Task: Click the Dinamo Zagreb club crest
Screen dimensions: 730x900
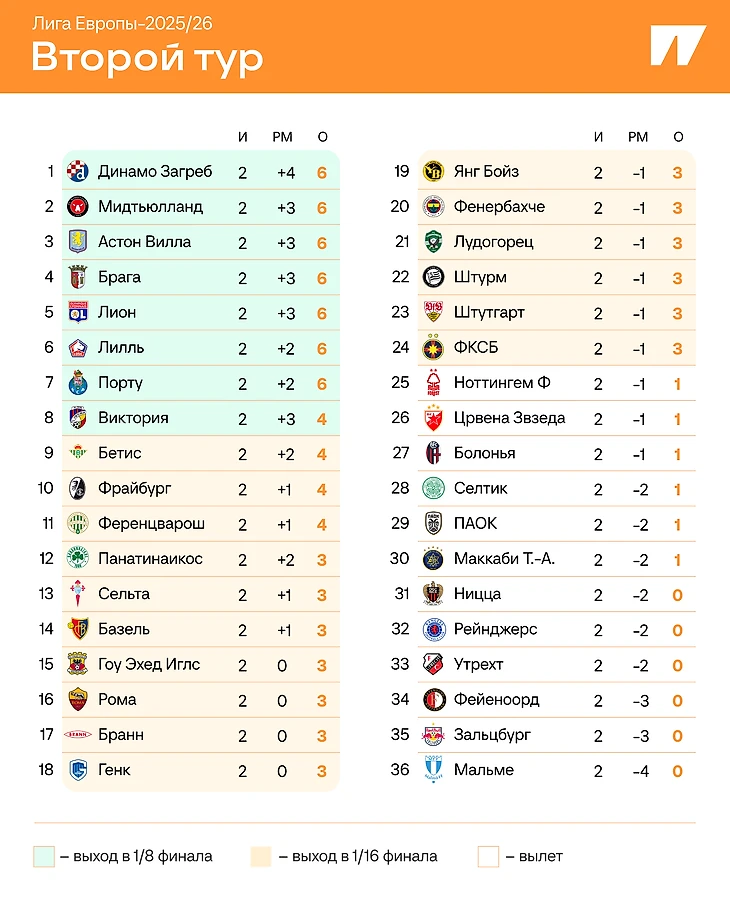Action: (x=78, y=171)
